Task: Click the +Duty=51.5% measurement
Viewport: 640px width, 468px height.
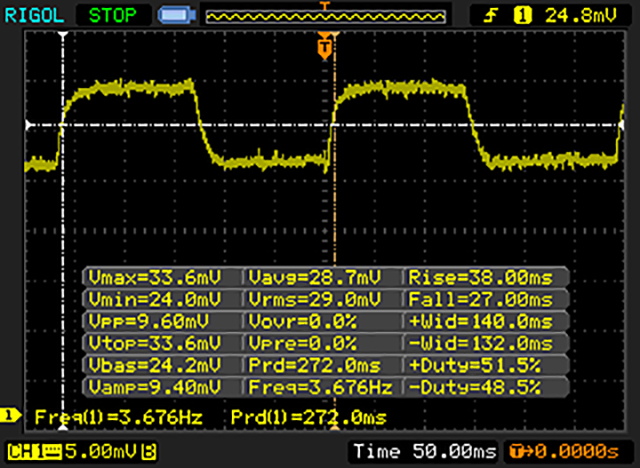Action: coord(475,365)
